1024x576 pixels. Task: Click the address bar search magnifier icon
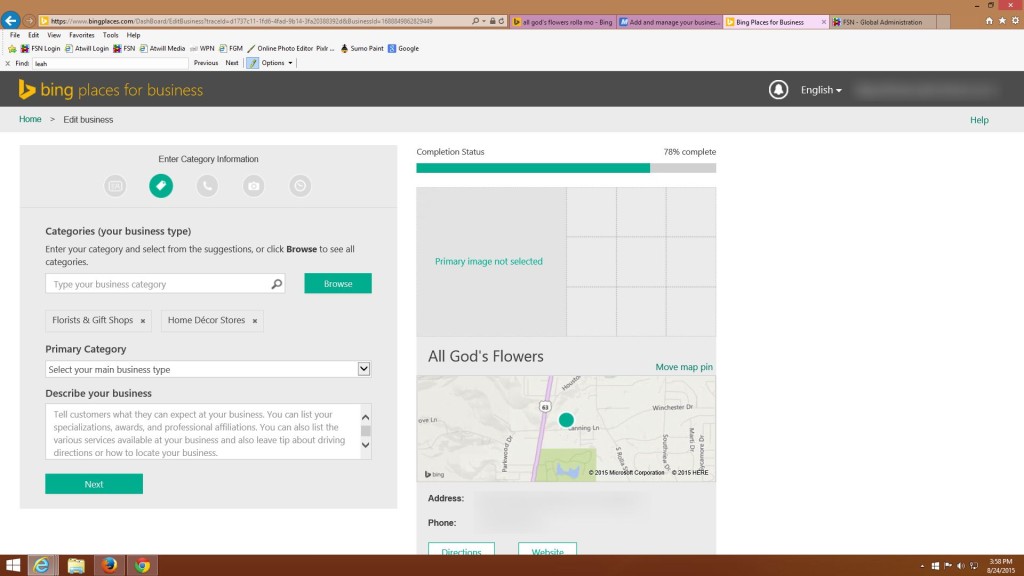click(x=475, y=21)
